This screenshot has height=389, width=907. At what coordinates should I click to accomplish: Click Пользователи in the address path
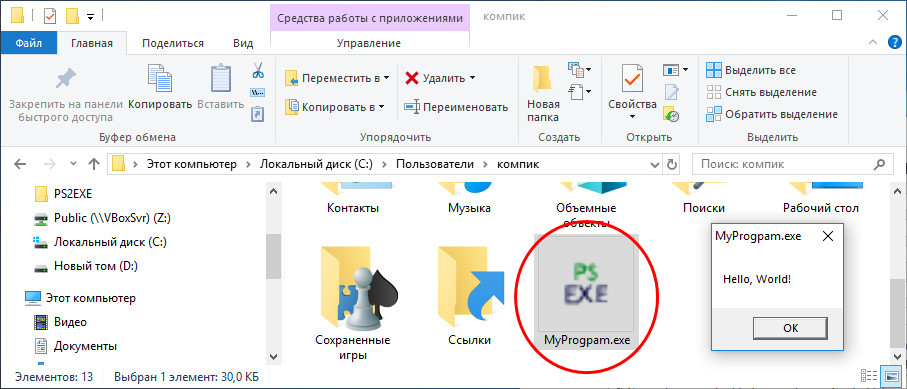click(x=435, y=164)
